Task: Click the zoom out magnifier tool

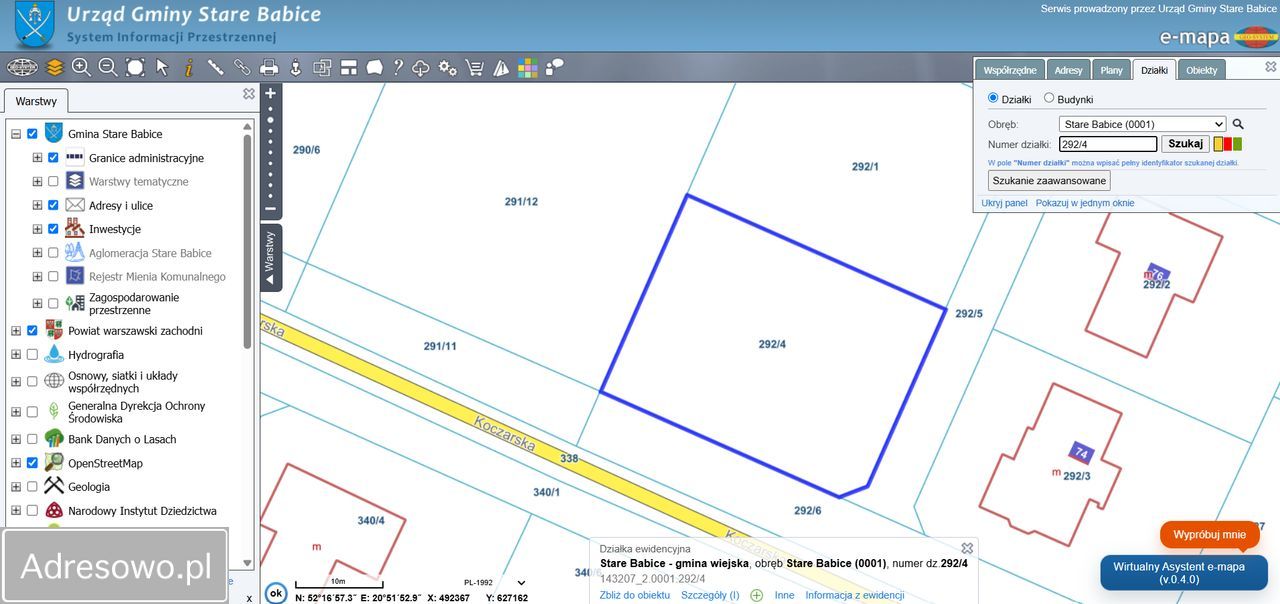Action: click(108, 67)
